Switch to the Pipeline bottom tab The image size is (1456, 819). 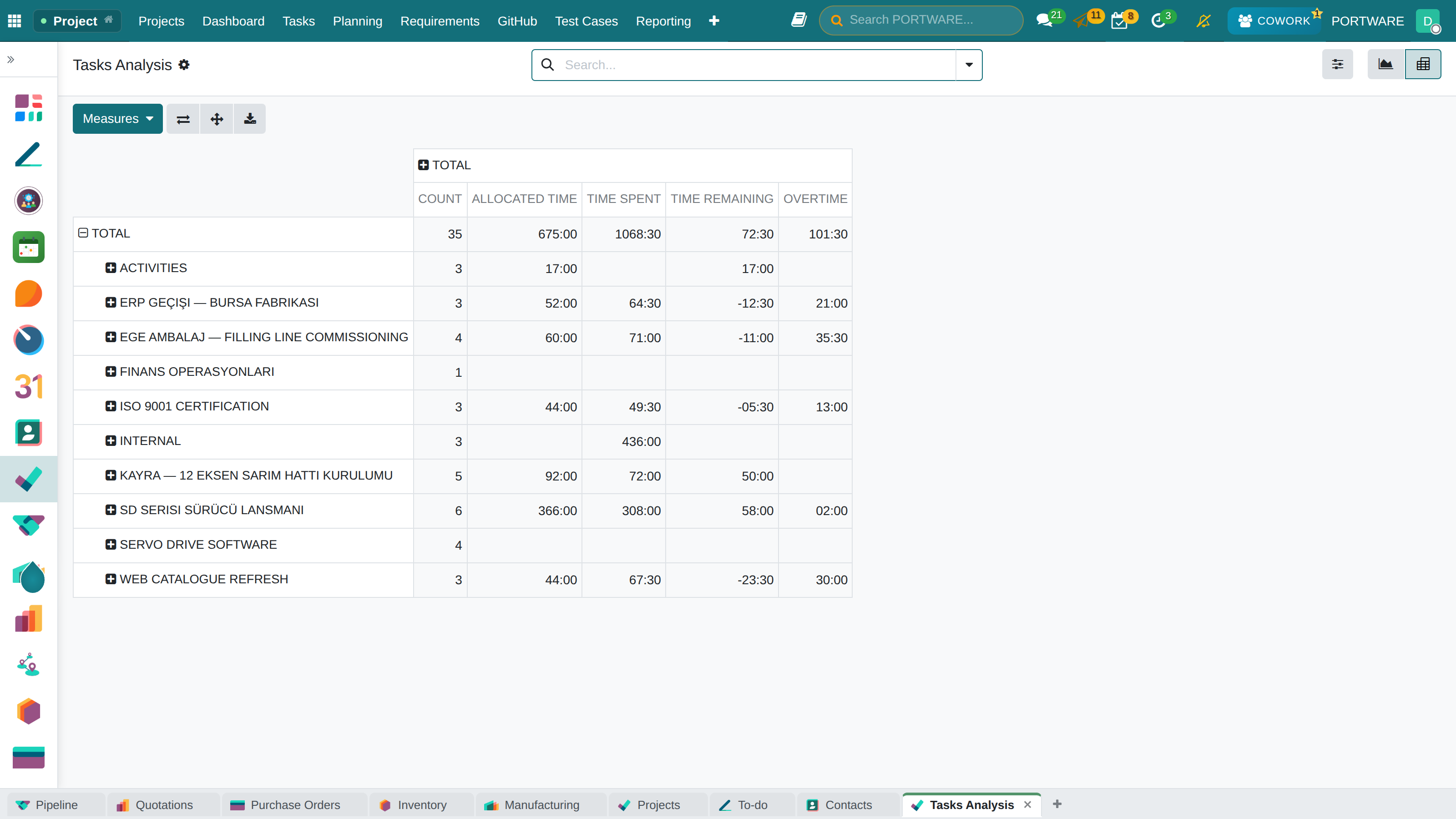[x=56, y=805]
